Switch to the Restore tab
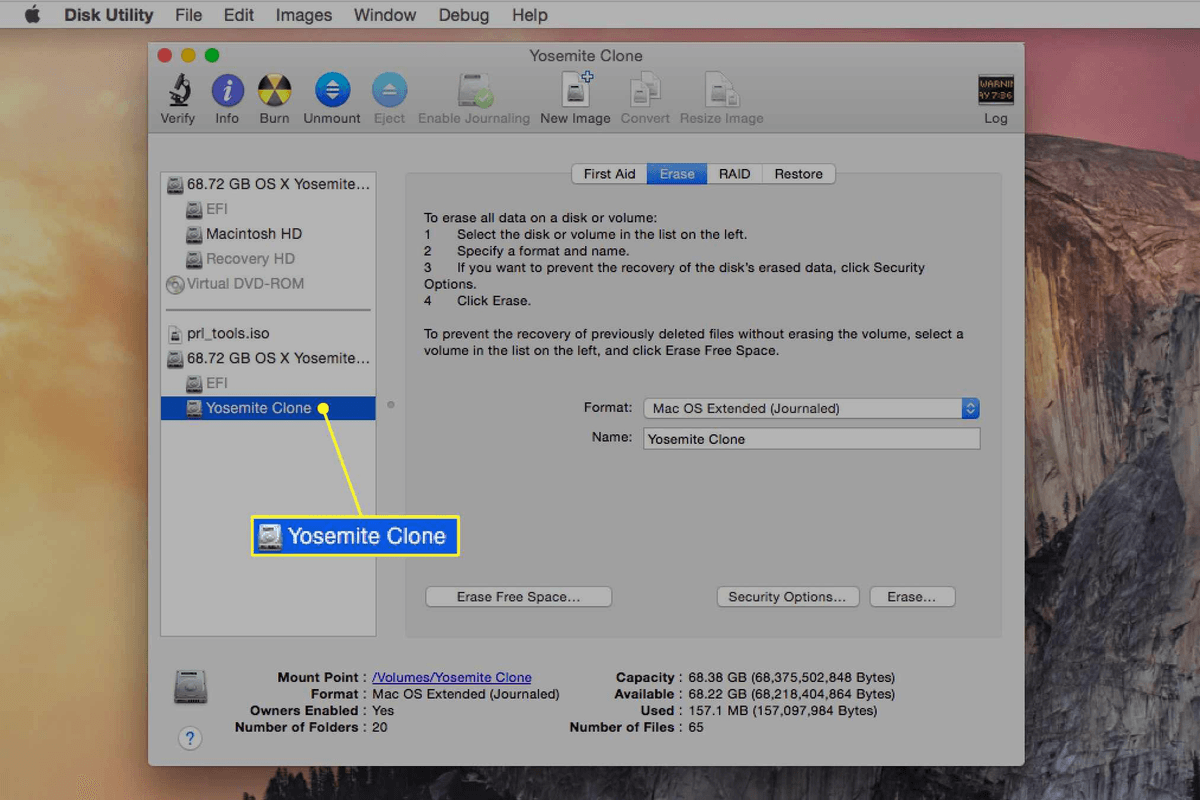This screenshot has width=1200, height=800. 798,173
